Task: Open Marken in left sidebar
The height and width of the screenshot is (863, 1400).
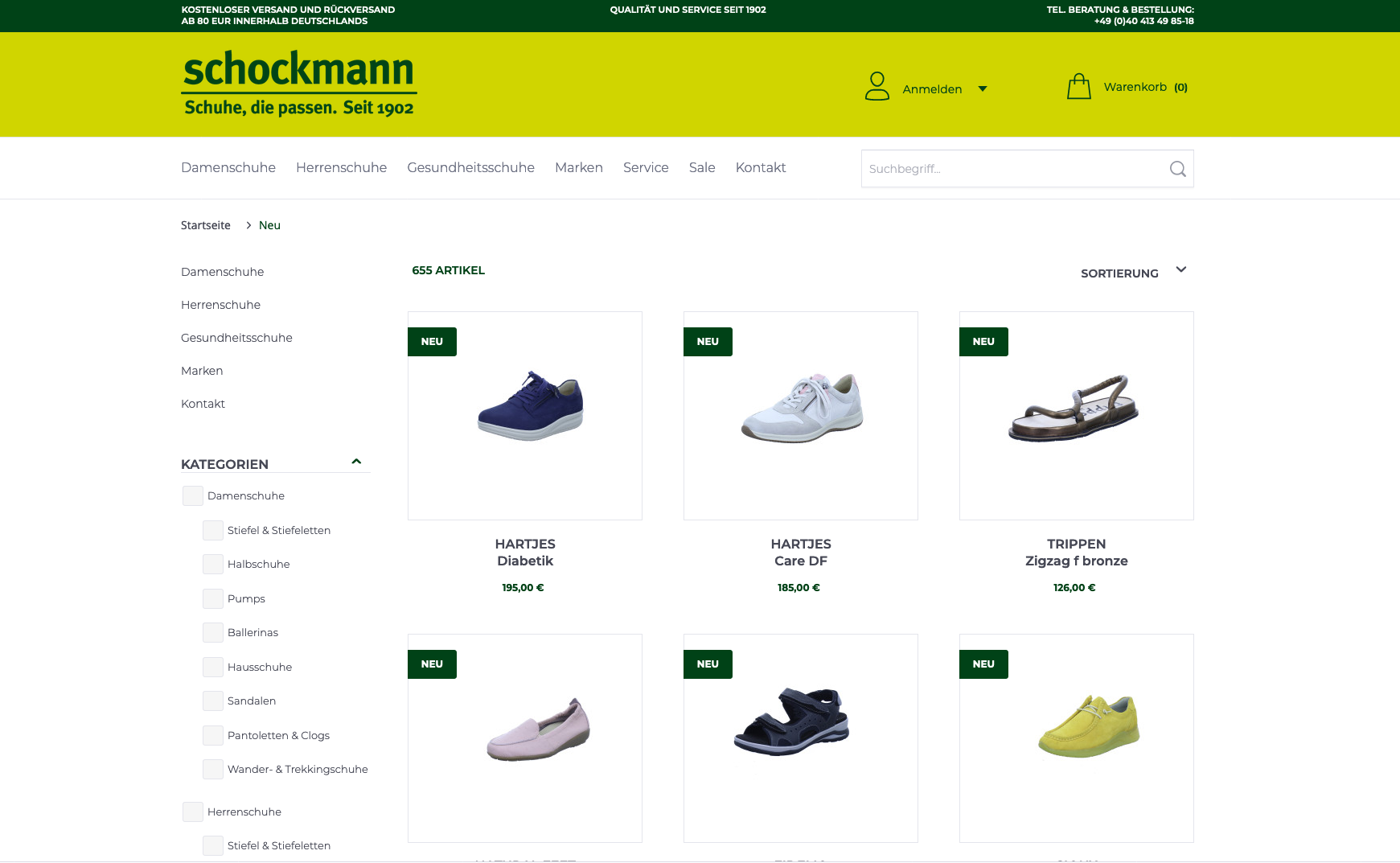Action: coord(202,371)
